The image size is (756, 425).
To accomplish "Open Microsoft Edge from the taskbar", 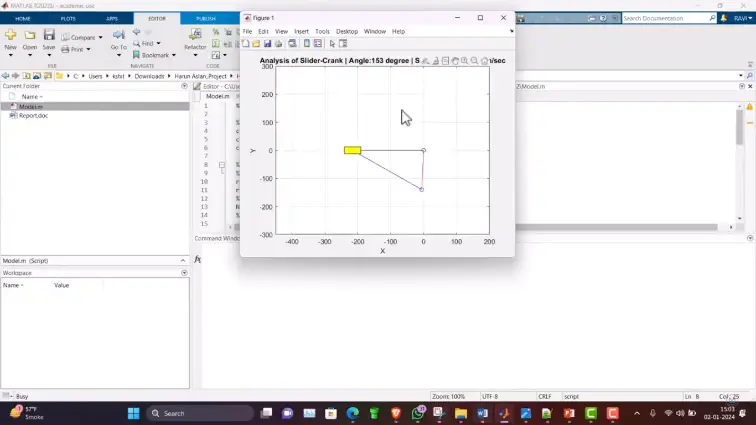I will point(352,413).
